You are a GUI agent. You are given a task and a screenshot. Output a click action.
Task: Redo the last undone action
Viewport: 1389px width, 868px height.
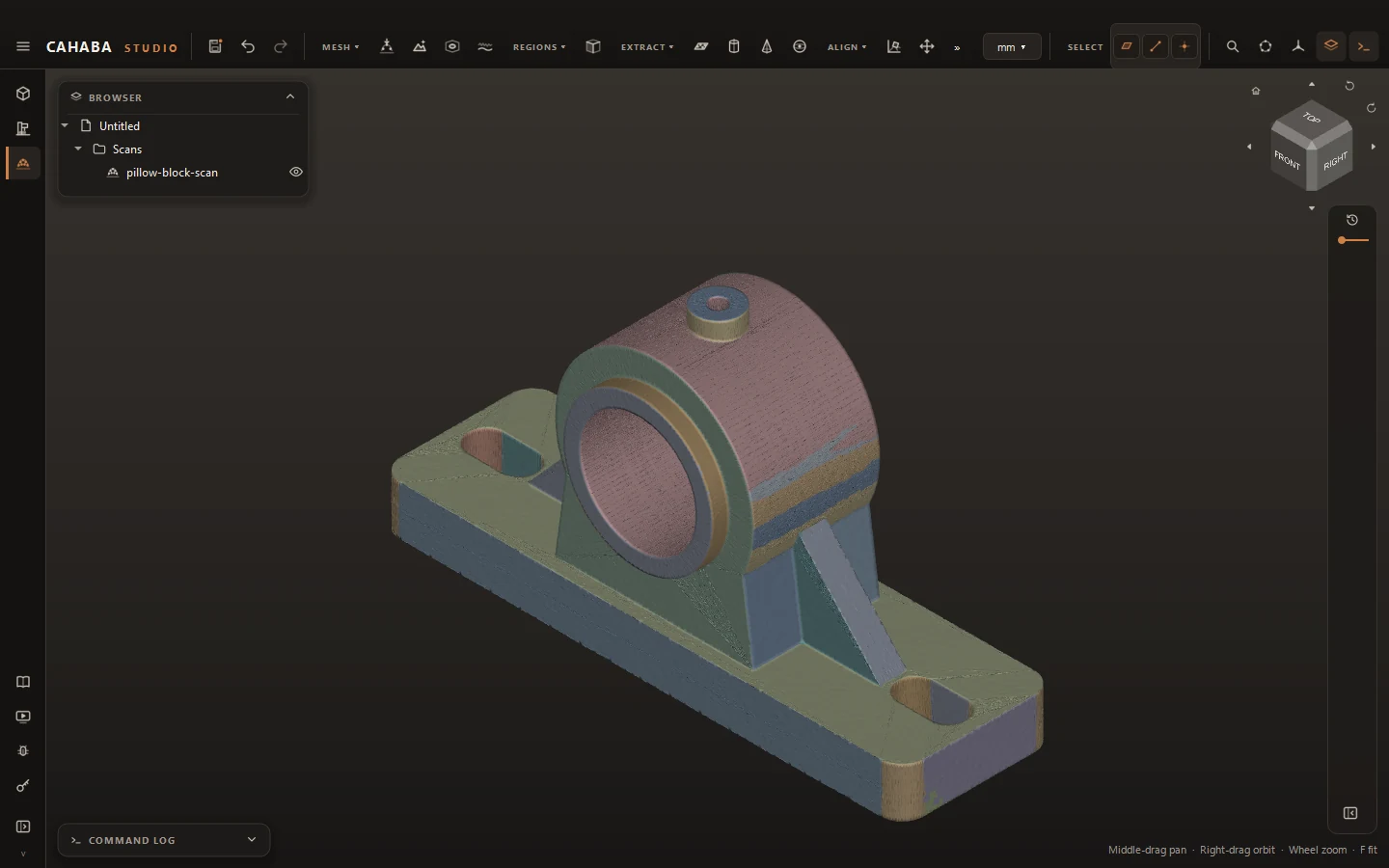click(281, 46)
